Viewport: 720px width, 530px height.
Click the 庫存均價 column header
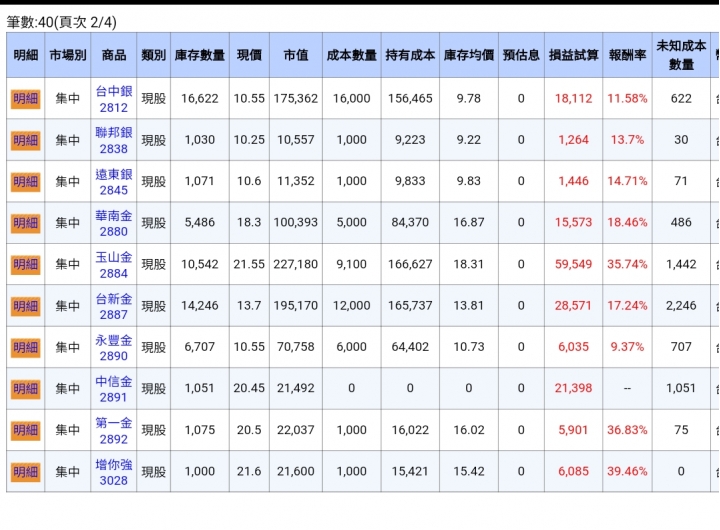tap(469, 55)
